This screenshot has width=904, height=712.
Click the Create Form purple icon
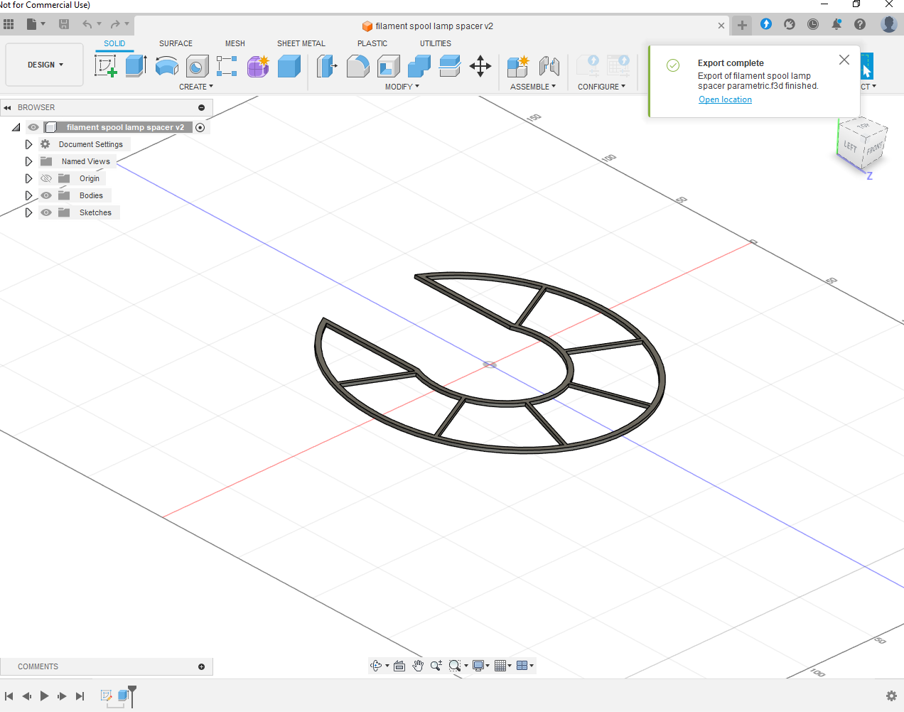pos(258,66)
